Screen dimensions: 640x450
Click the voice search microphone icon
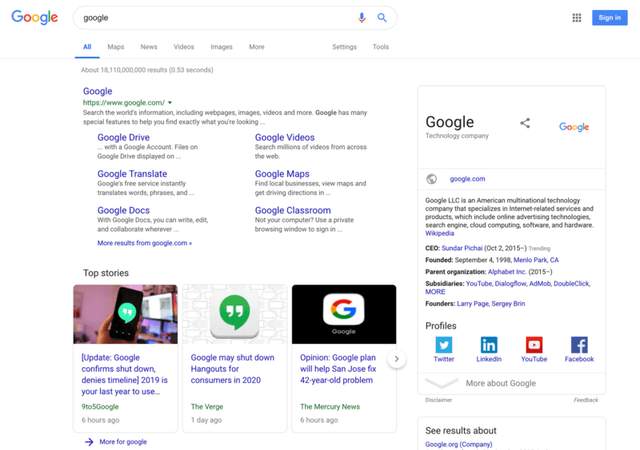tap(362, 18)
